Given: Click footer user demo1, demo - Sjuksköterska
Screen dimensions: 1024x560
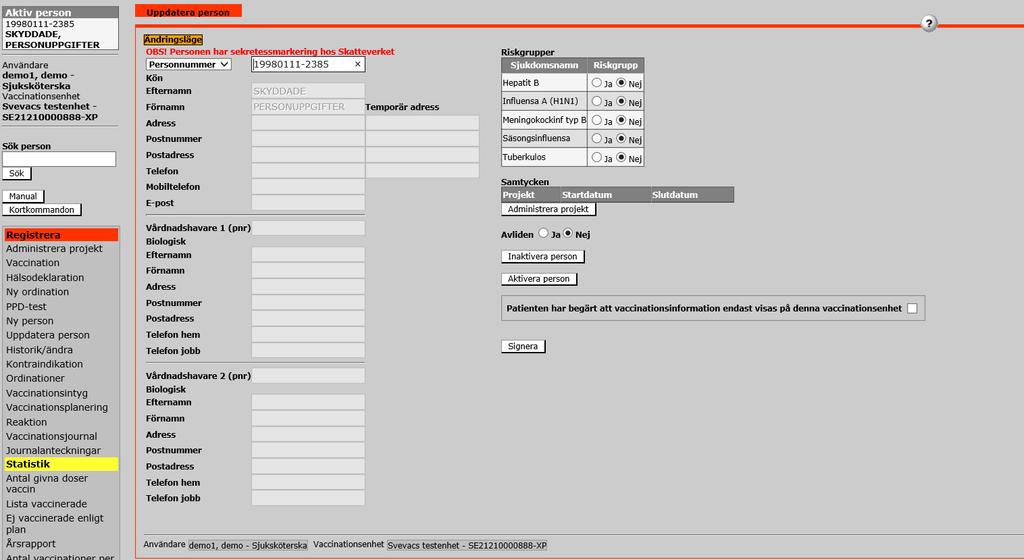Looking at the screenshot, I should [248, 545].
